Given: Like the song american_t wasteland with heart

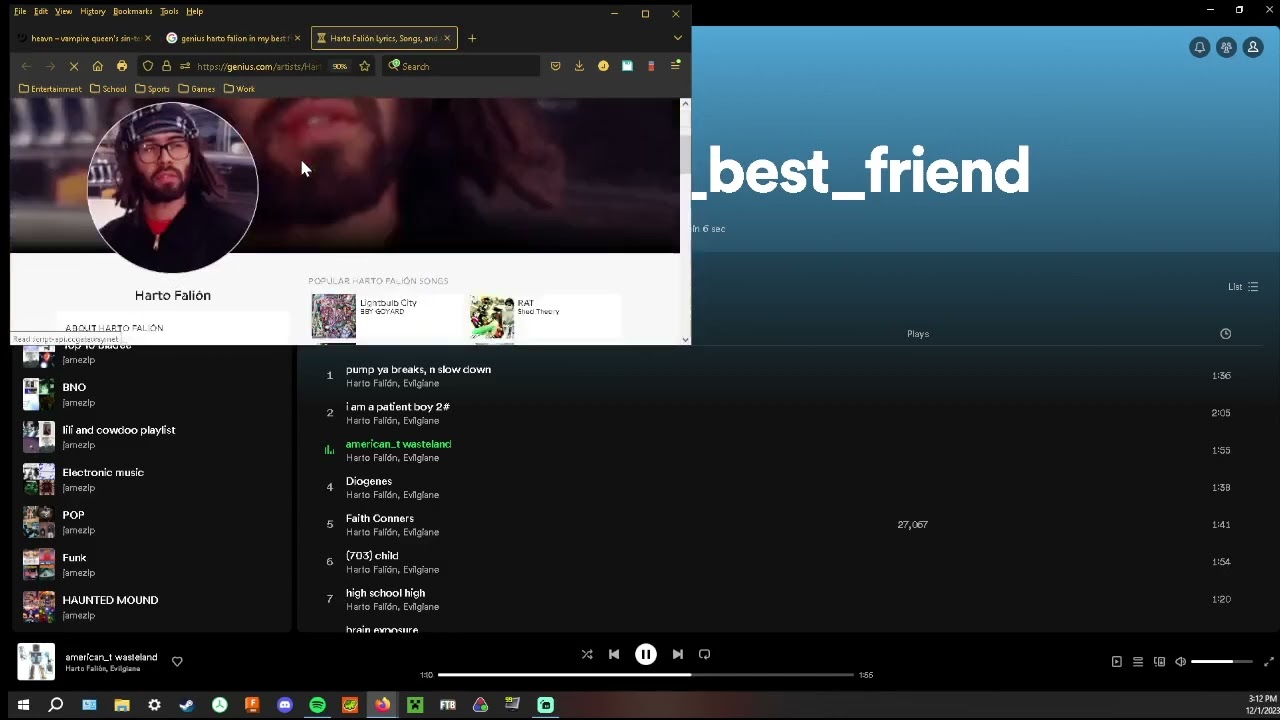Looking at the screenshot, I should pos(177,661).
